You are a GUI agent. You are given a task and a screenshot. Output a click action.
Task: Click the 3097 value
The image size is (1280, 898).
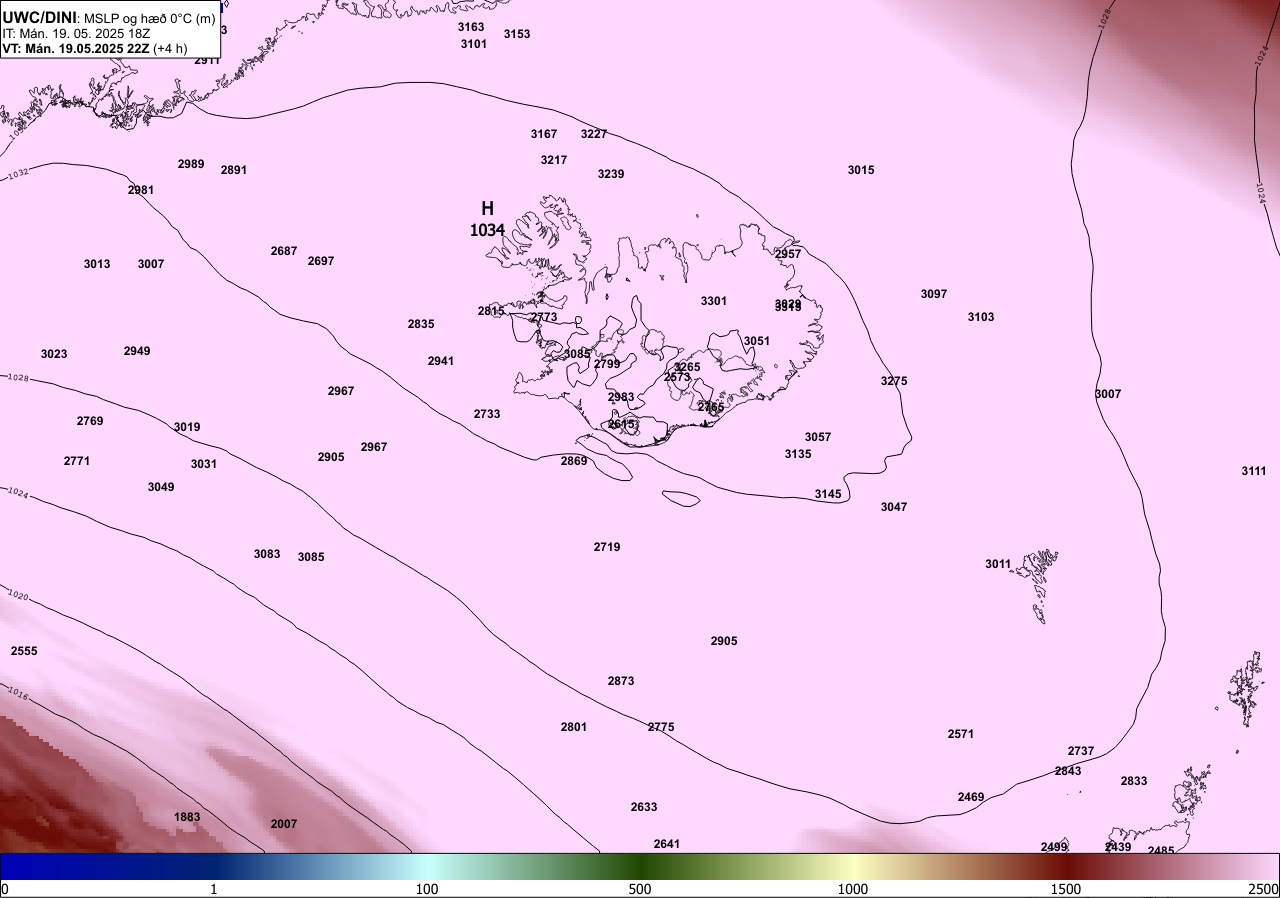[x=934, y=294]
